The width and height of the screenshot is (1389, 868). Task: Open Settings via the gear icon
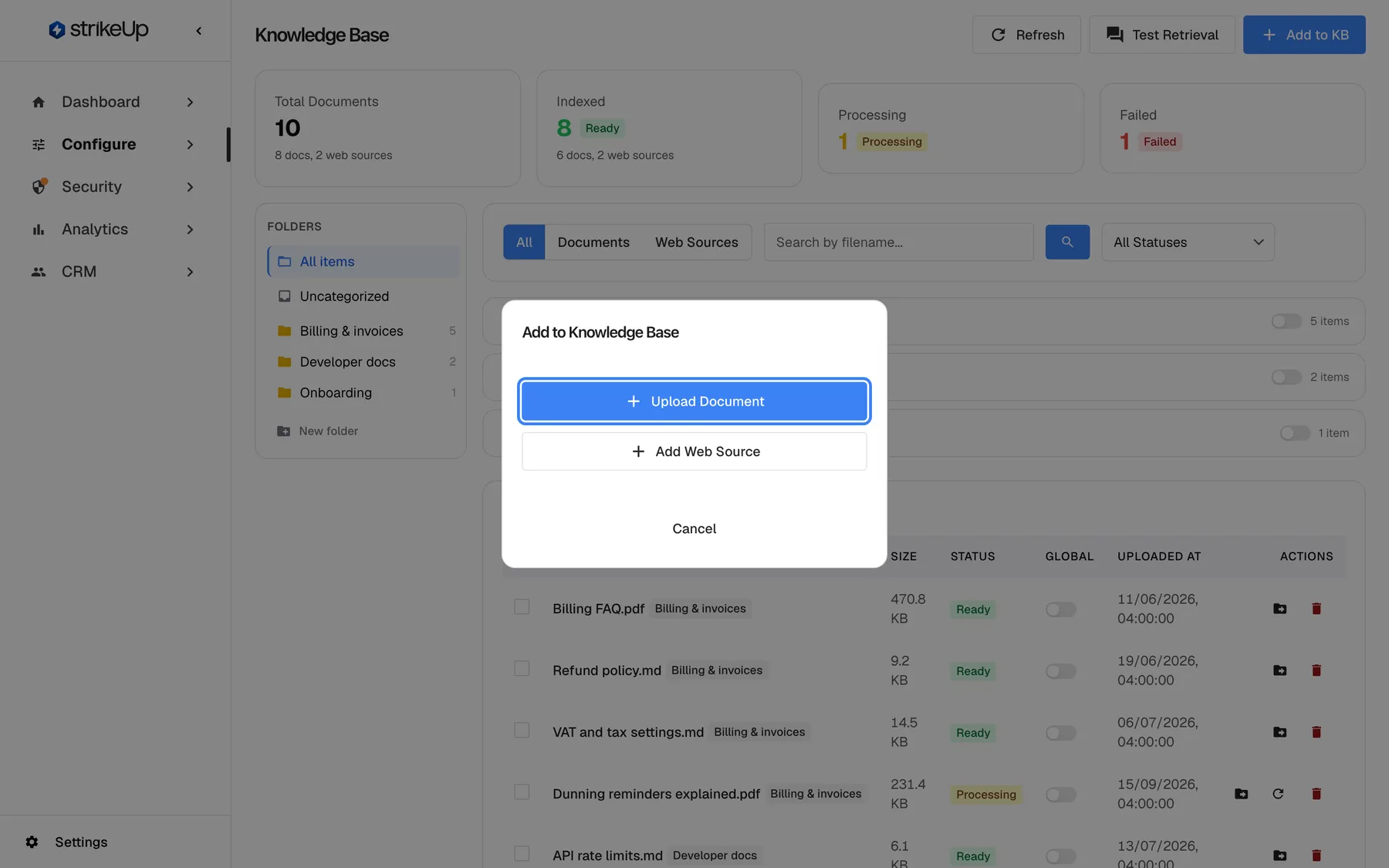32,842
